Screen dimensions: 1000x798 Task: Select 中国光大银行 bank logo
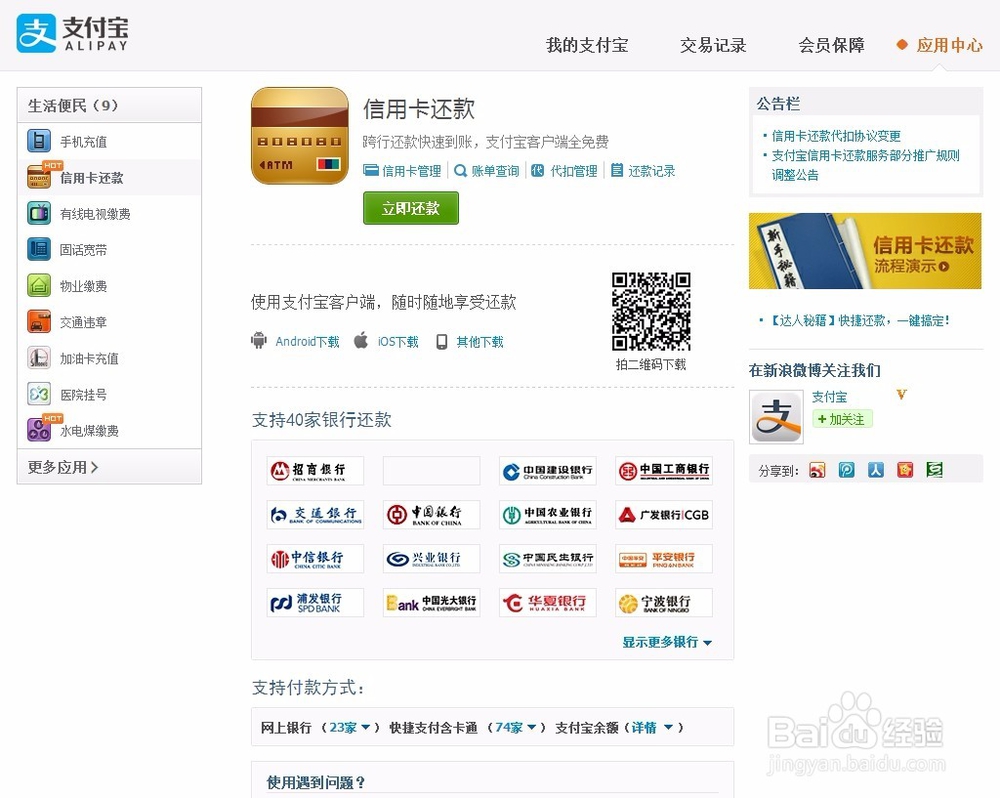click(x=431, y=603)
